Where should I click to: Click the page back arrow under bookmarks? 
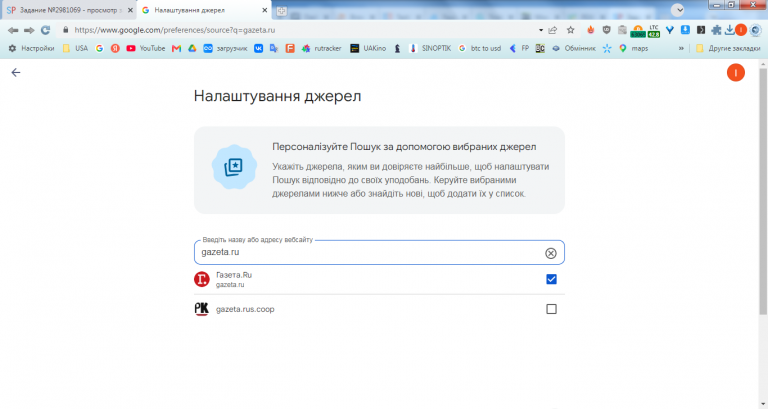(16, 72)
